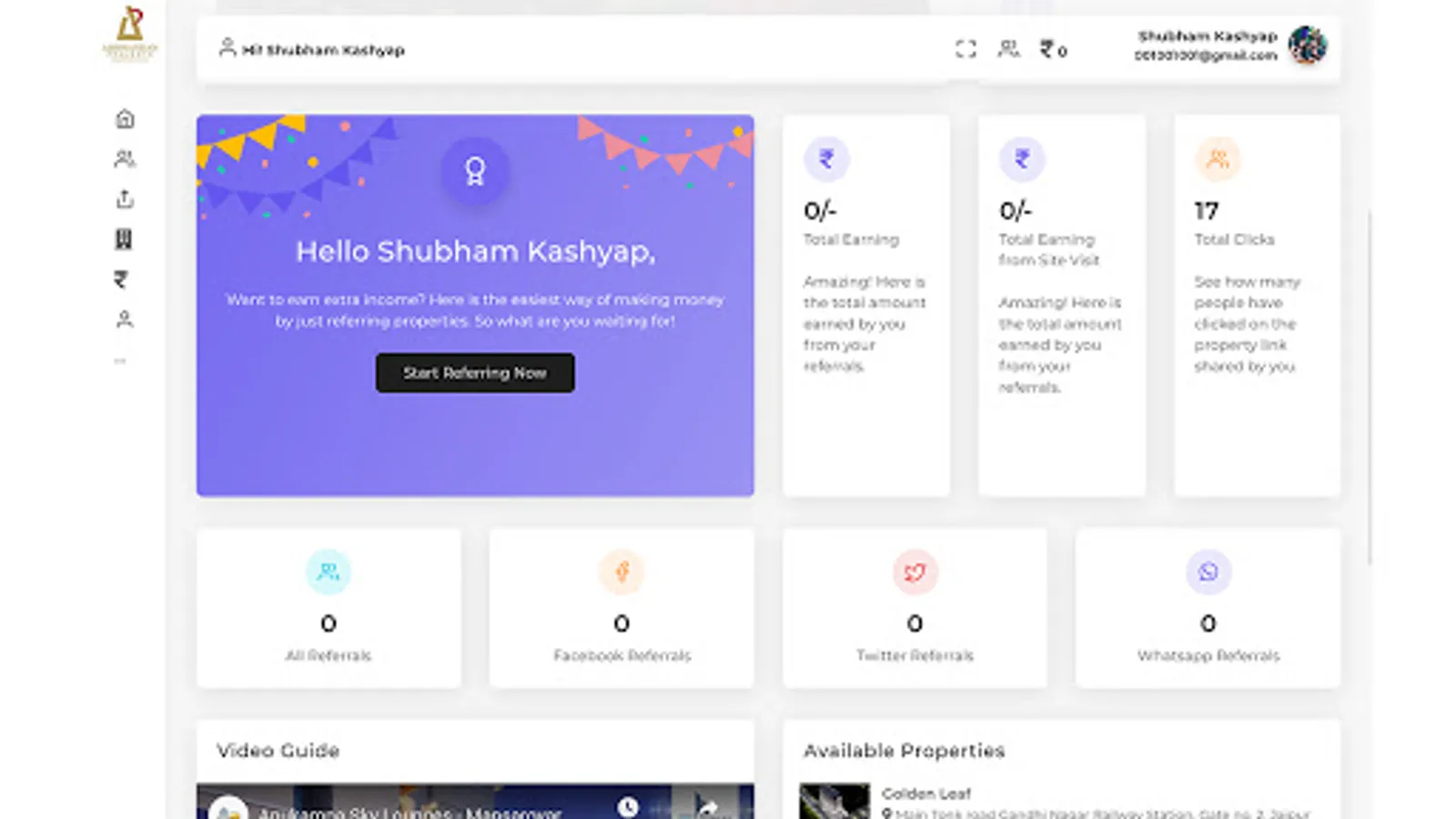Click the "Total Clicks" label
This screenshot has width=1456, height=819.
point(1234,239)
